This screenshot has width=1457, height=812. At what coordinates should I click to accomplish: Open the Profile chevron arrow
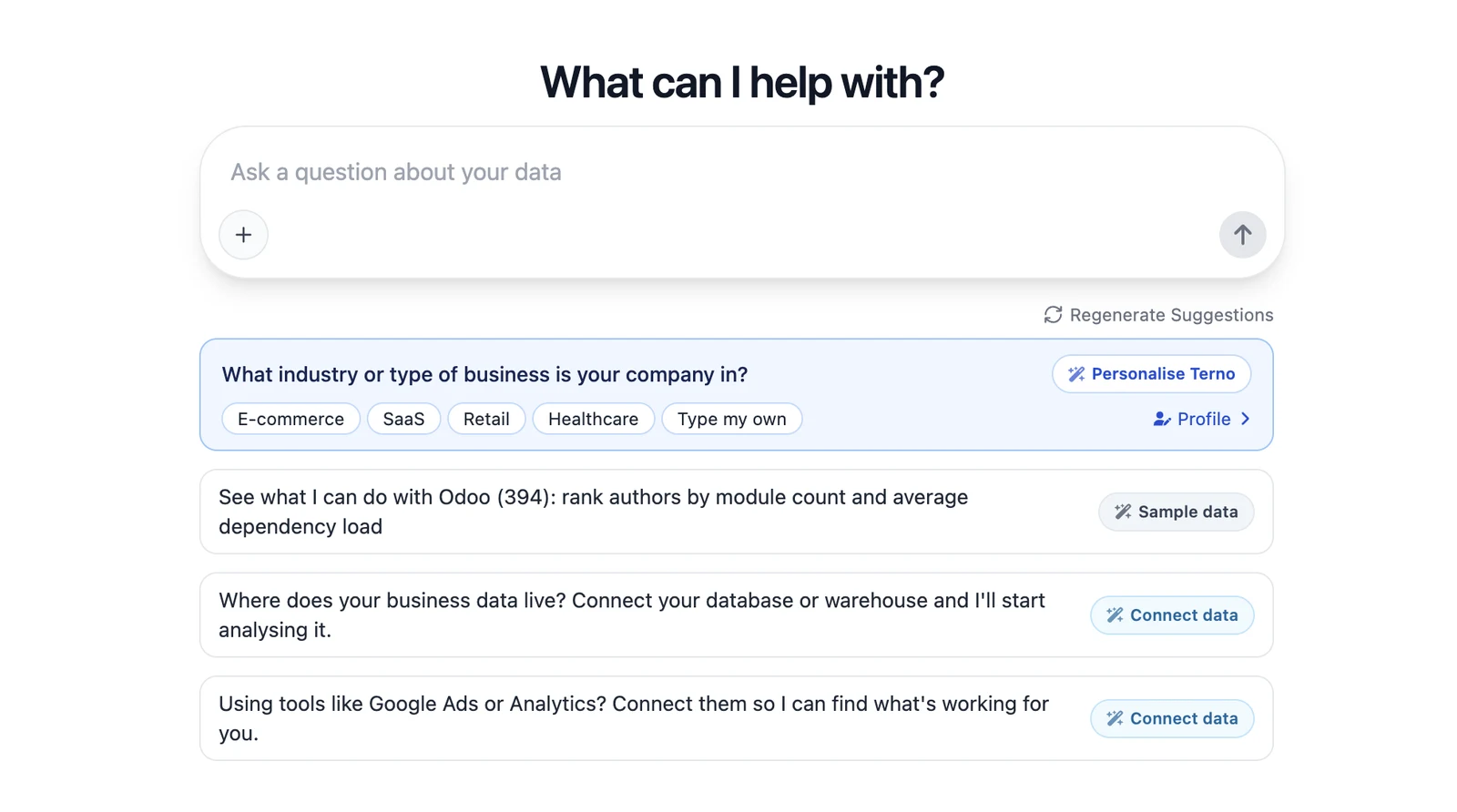click(x=1246, y=419)
